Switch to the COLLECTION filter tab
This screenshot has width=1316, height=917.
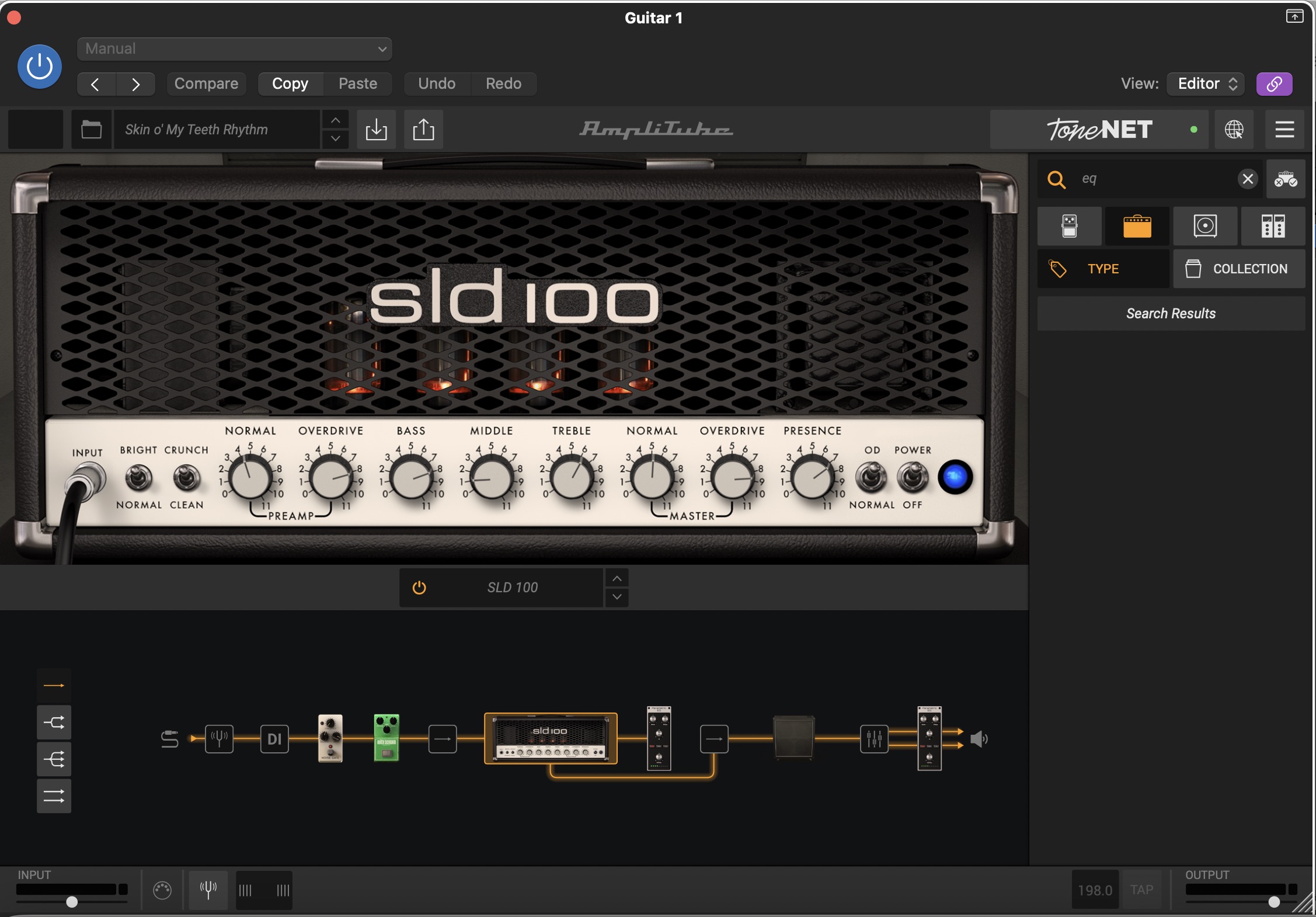(1239, 269)
